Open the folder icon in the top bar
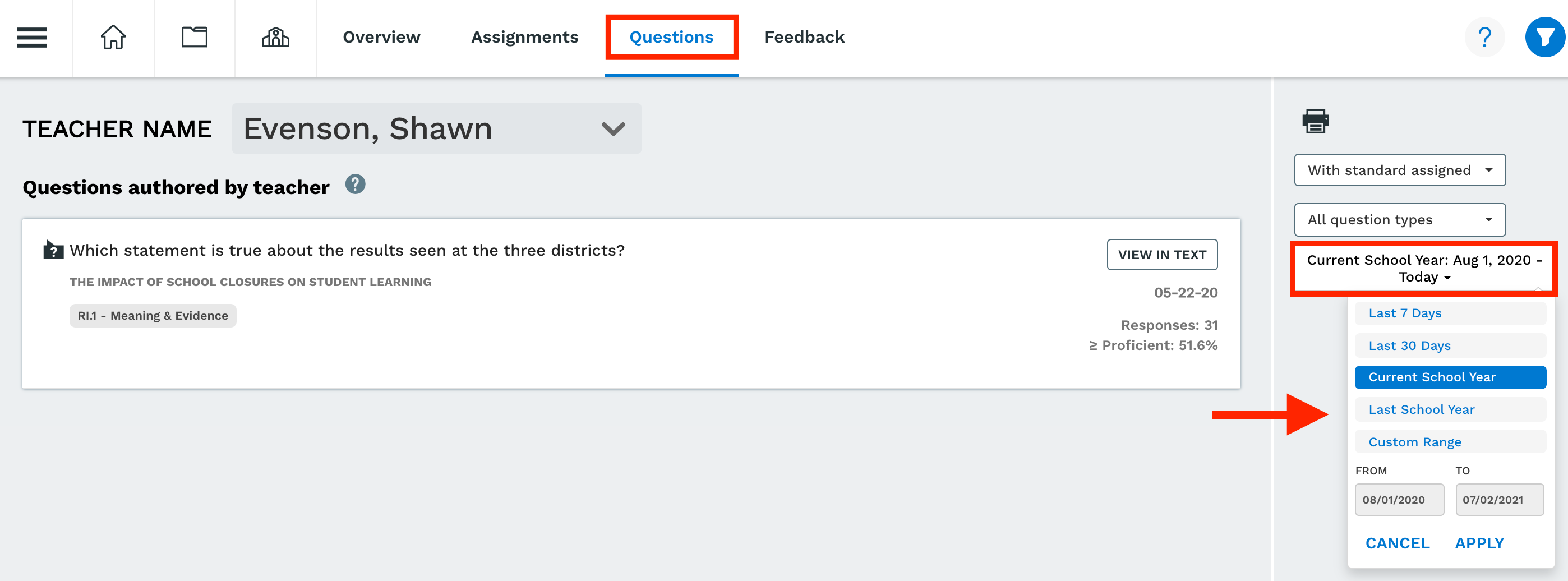The image size is (1568, 581). (x=194, y=37)
